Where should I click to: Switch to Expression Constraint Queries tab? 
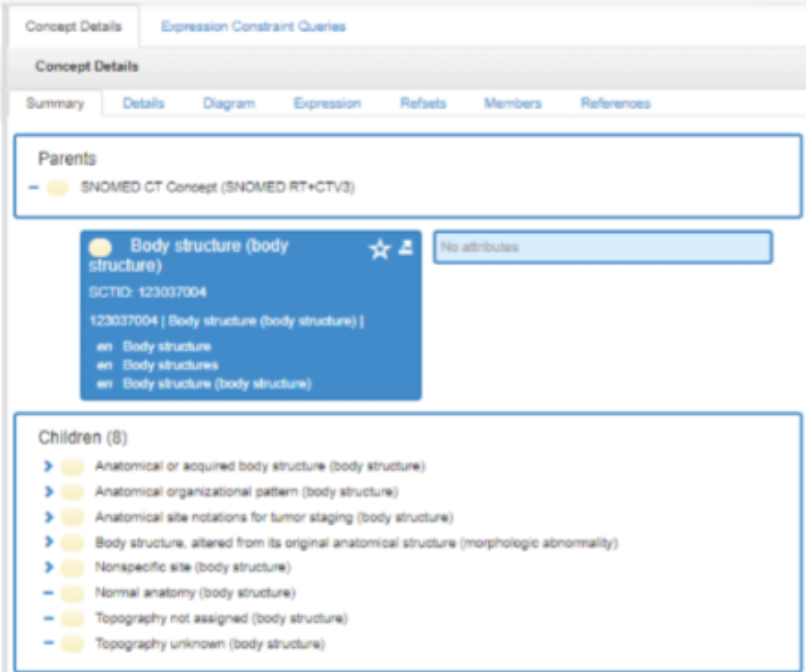click(x=253, y=27)
